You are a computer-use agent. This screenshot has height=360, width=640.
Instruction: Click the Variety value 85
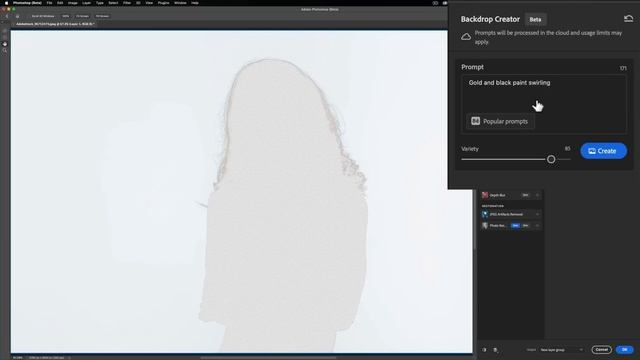point(567,149)
